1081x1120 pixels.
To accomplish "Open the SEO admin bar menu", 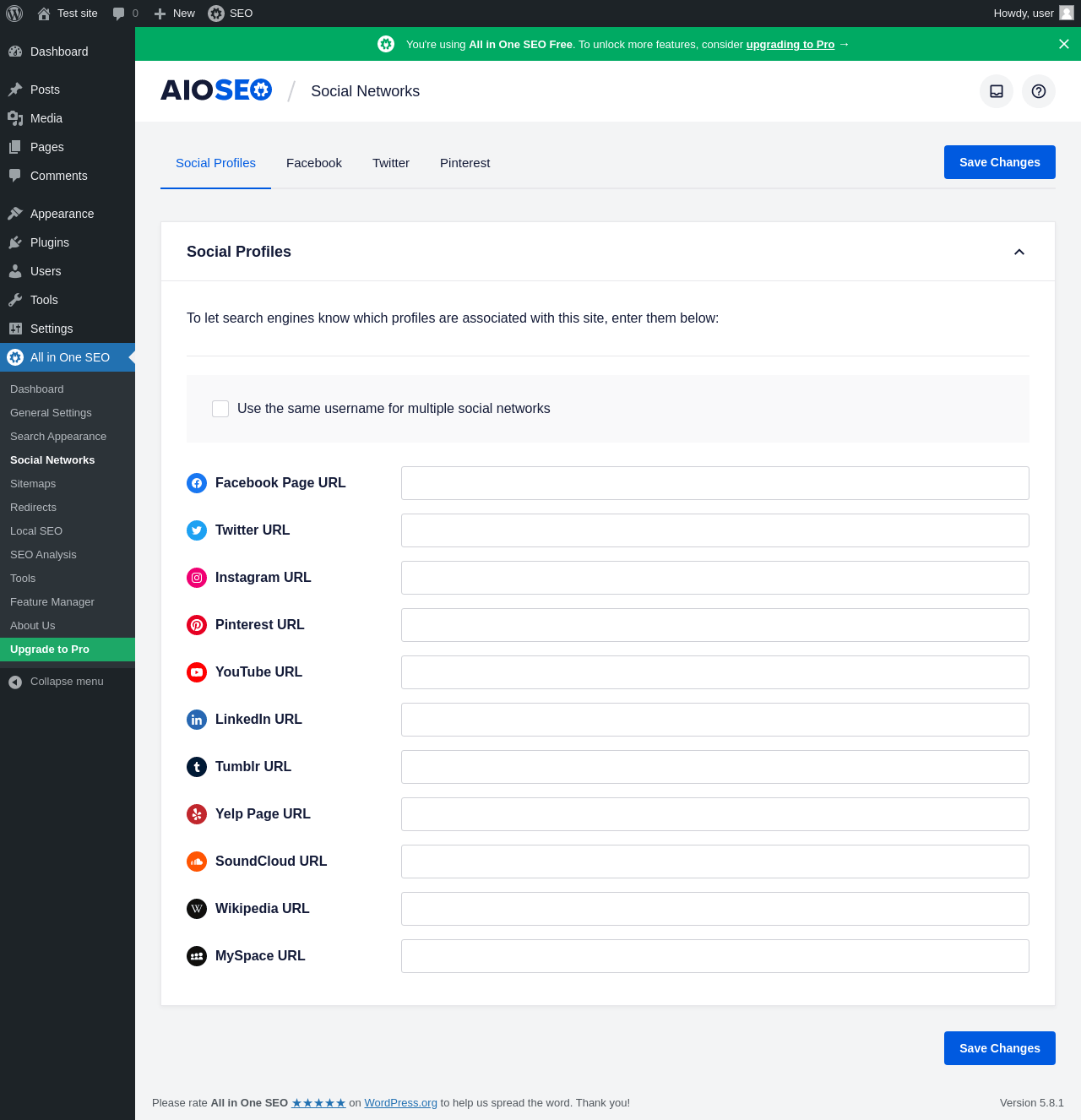I will (231, 14).
